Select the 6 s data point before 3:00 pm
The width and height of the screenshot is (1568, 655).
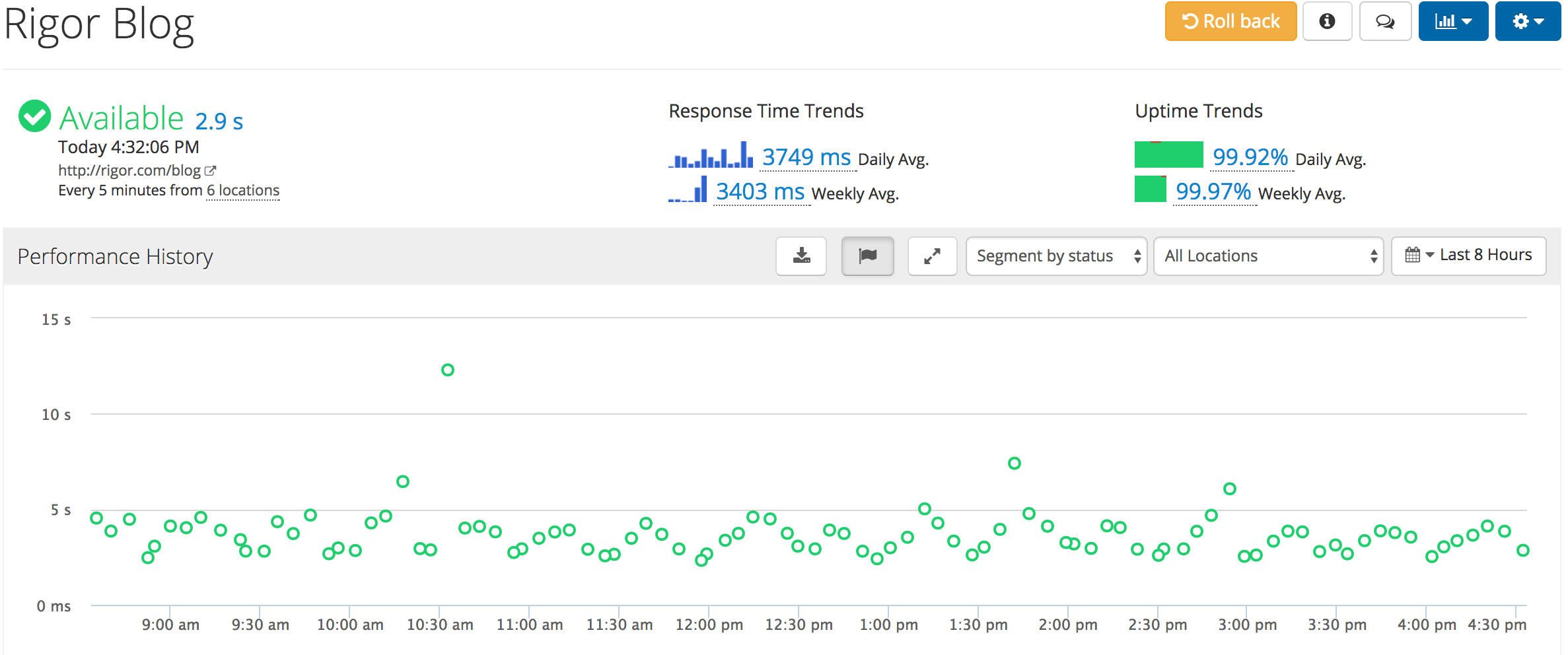coord(1230,489)
